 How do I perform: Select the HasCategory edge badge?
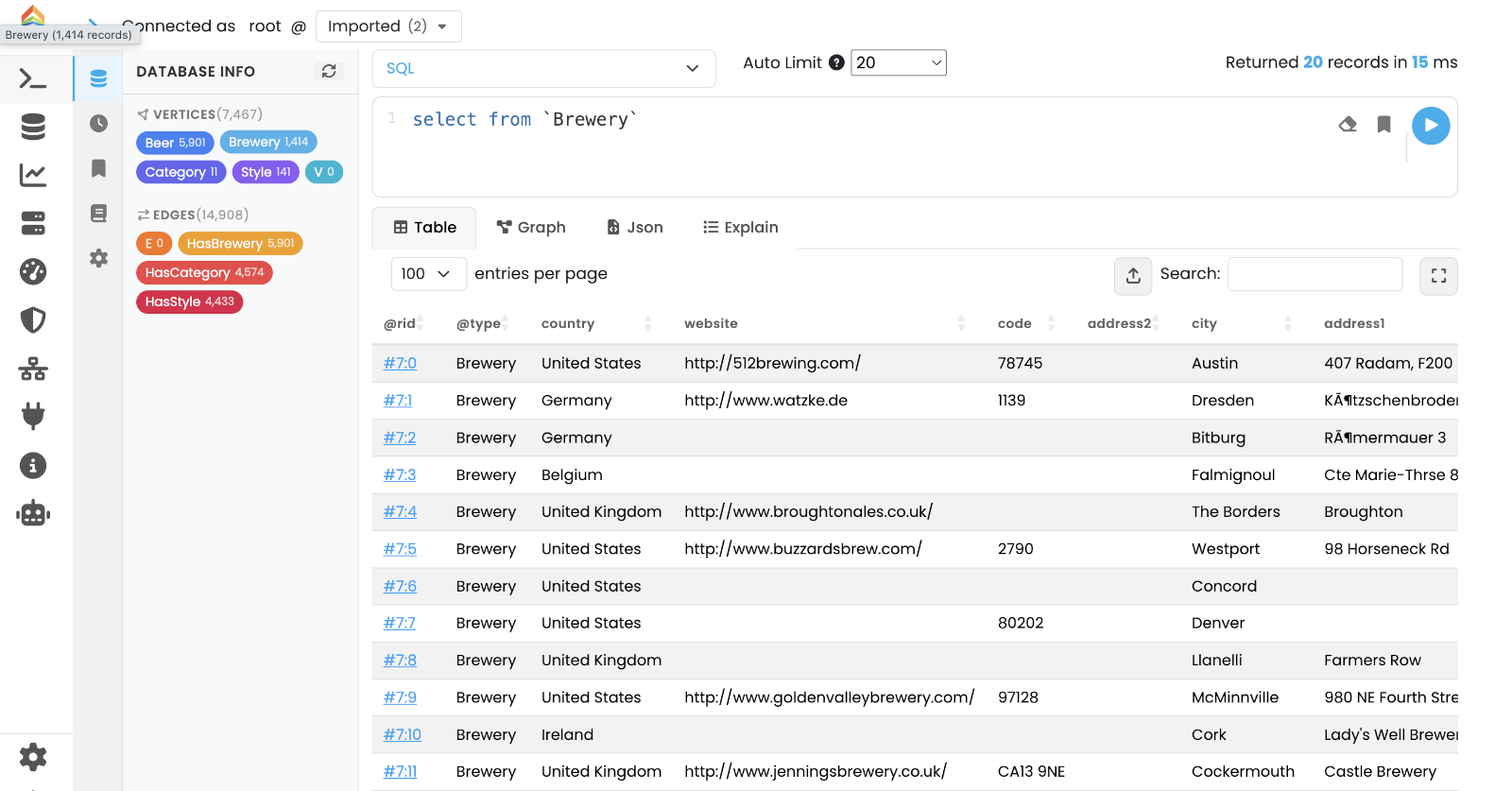(x=204, y=272)
